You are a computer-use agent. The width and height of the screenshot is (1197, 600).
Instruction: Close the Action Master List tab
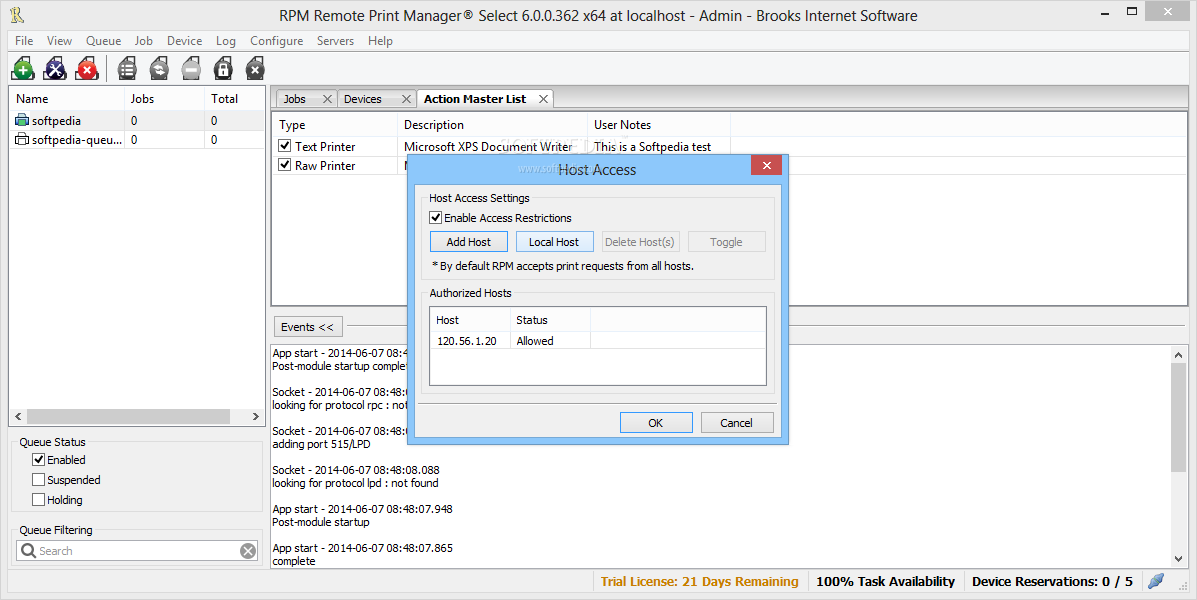point(543,99)
